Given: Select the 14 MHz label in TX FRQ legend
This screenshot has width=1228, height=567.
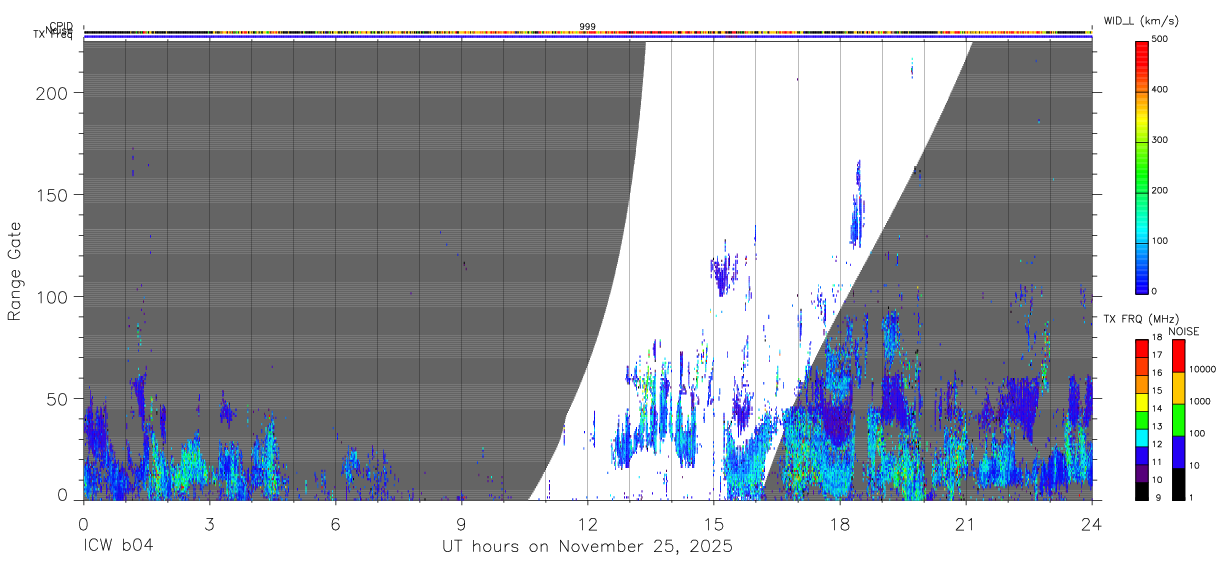Looking at the screenshot, I should point(1158,409).
